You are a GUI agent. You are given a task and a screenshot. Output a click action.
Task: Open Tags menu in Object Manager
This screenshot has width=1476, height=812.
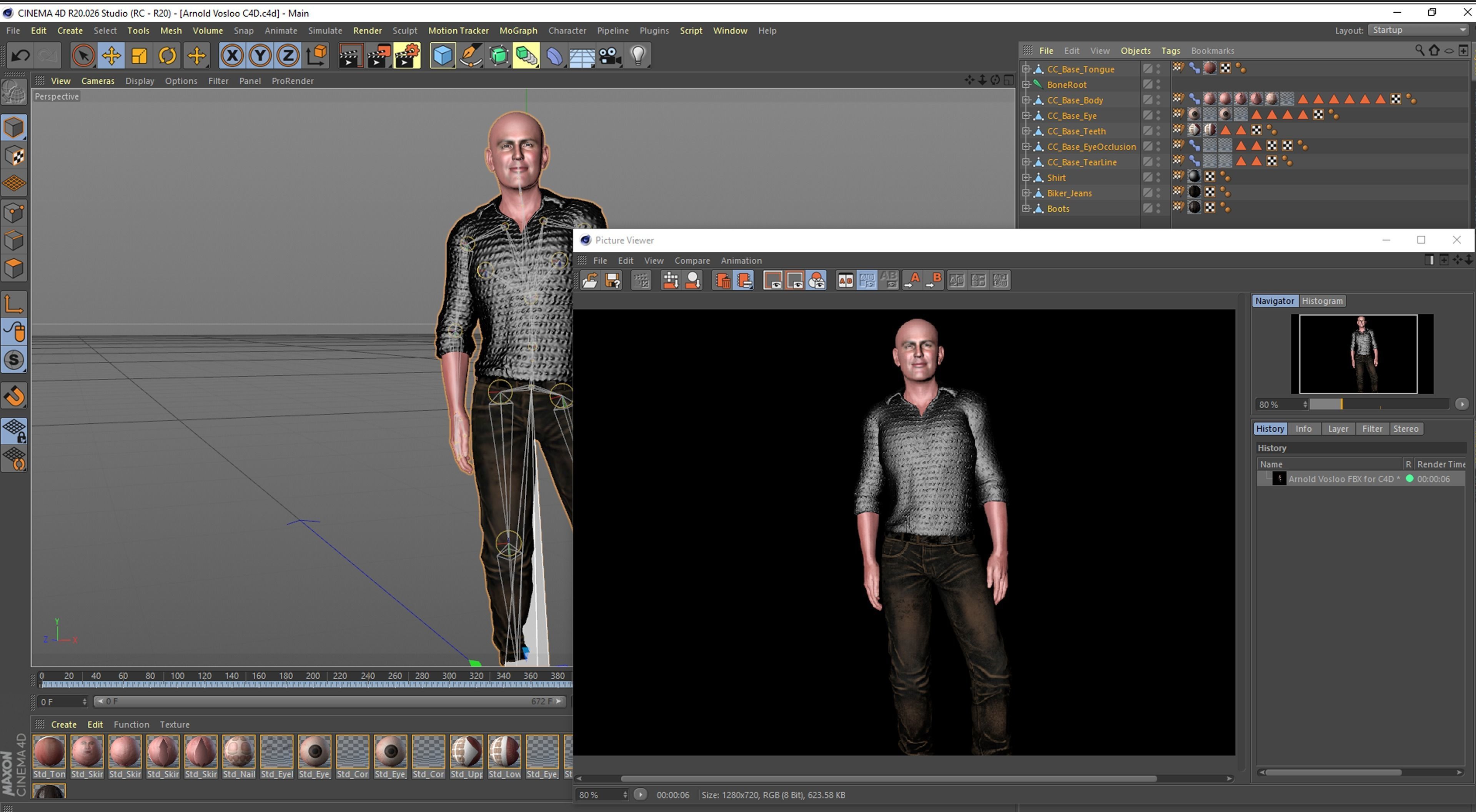point(1170,50)
